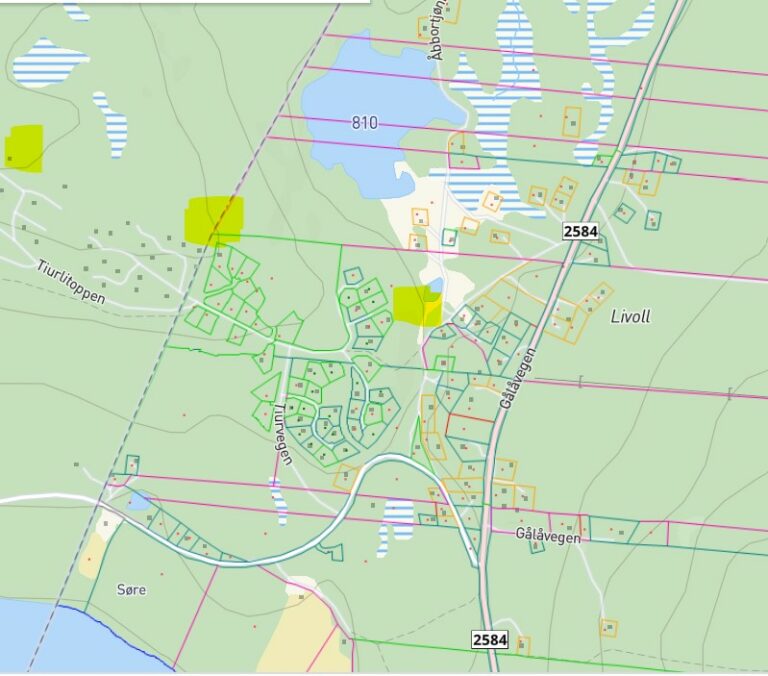Click the Livoll place name

pos(630,316)
